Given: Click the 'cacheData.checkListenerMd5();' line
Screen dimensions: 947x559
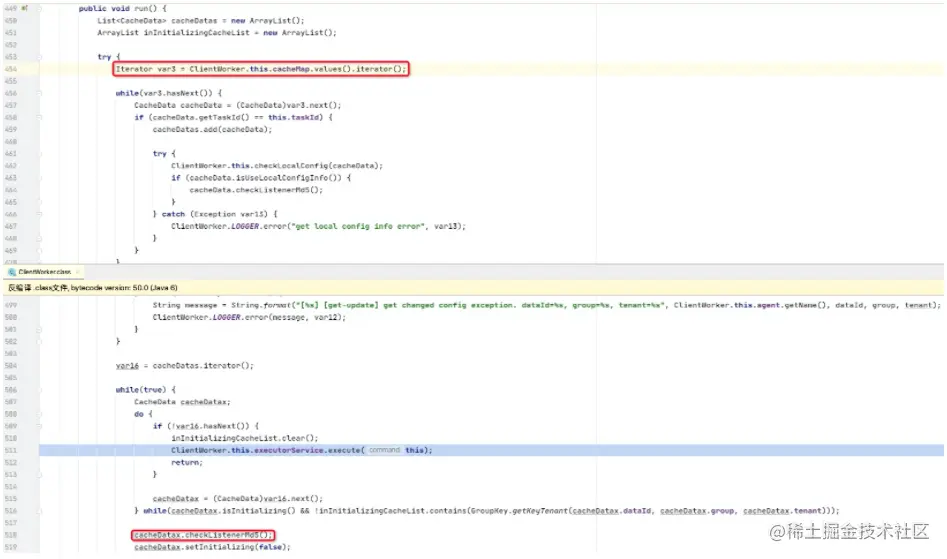Looking at the screenshot, I should [256, 190].
